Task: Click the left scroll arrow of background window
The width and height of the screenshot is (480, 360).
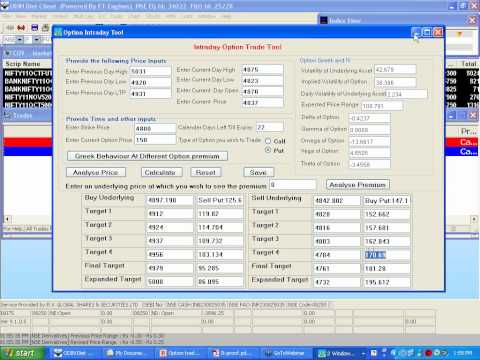Action: coord(7,219)
